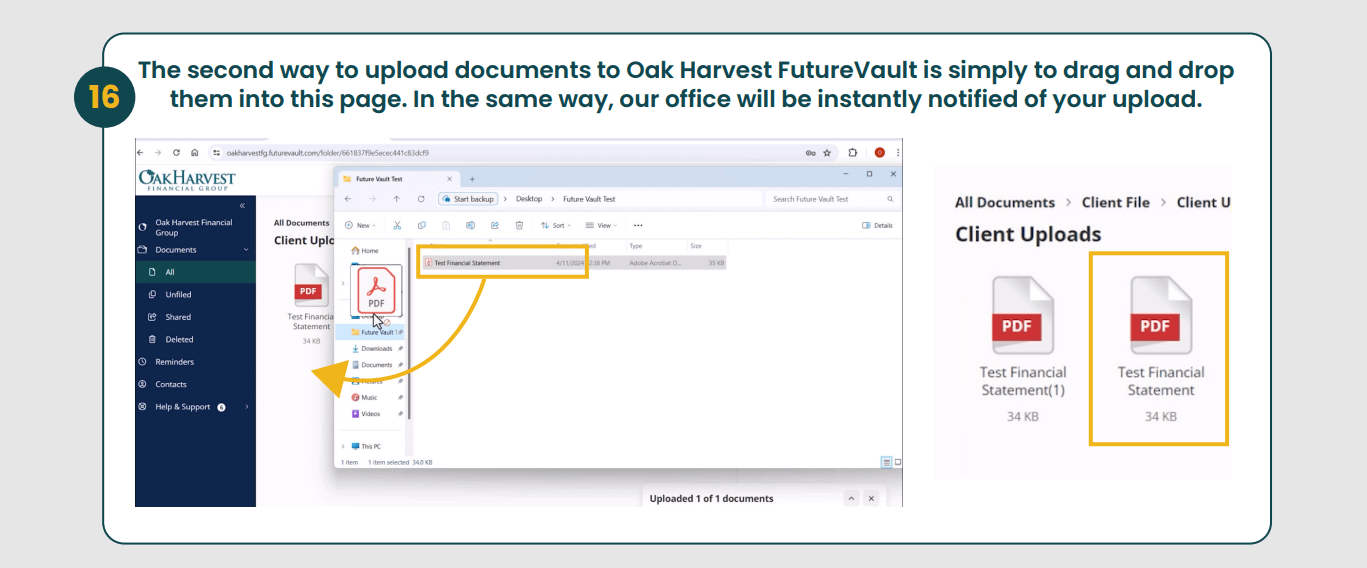Select All under Documents

195,272
